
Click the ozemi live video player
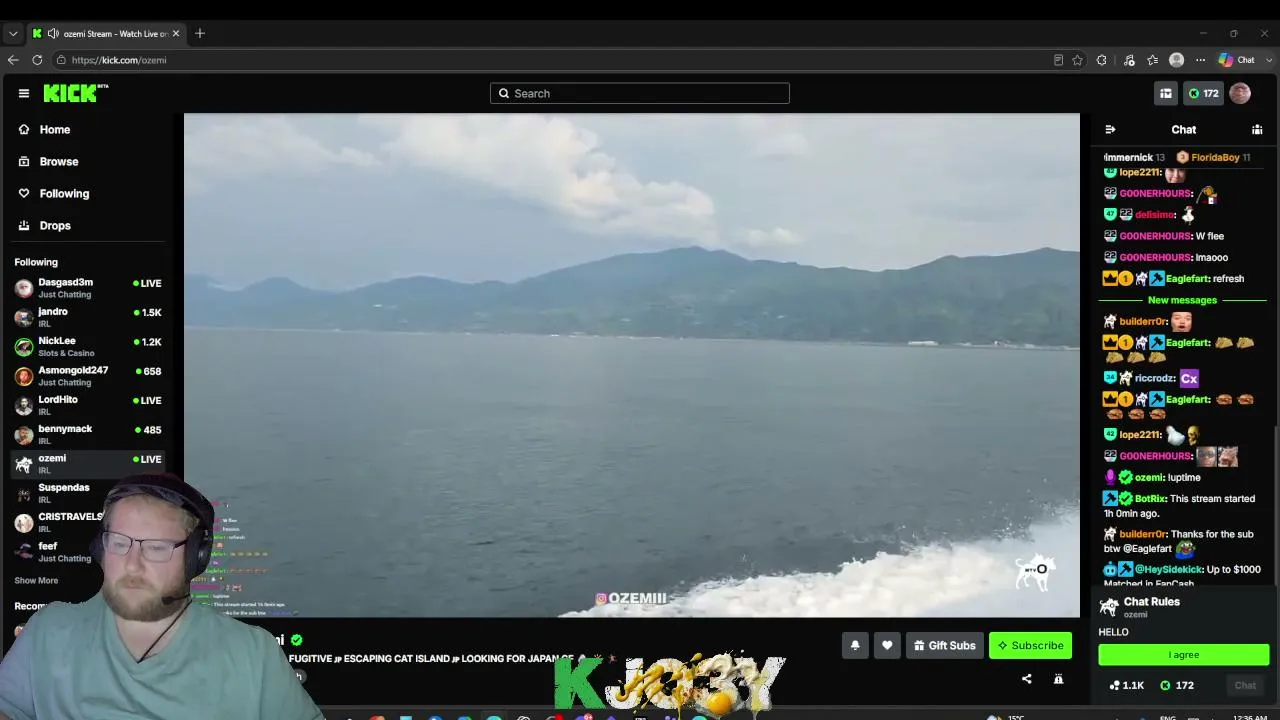tap(632, 365)
